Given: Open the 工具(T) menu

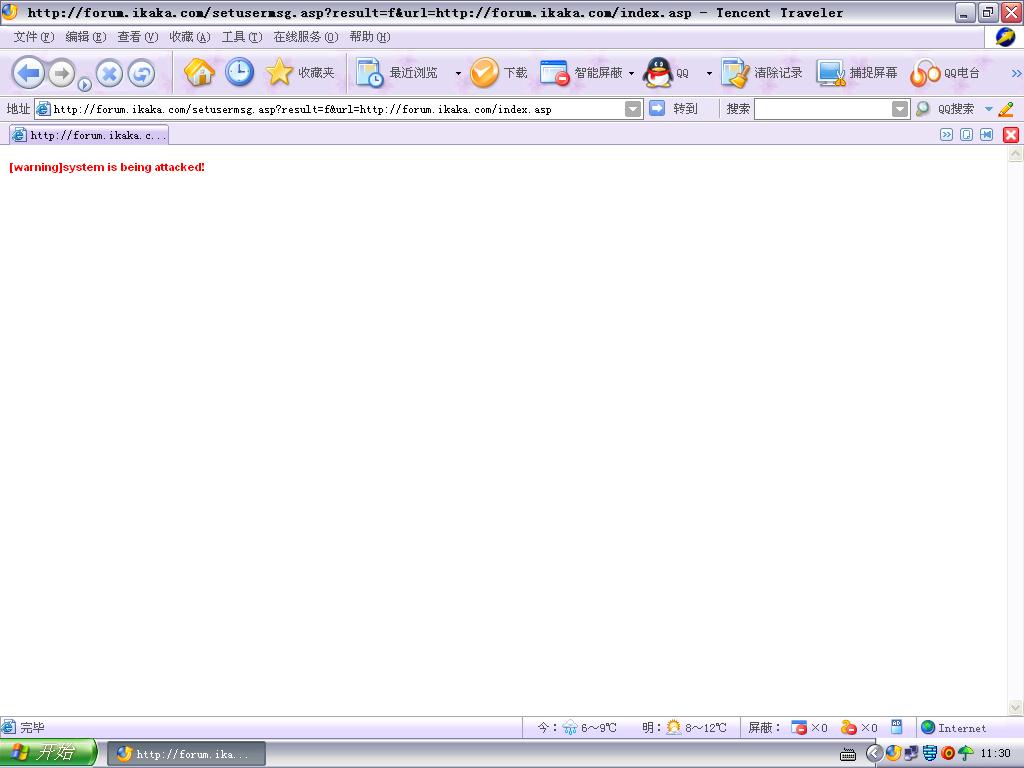Looking at the screenshot, I should click(241, 37).
